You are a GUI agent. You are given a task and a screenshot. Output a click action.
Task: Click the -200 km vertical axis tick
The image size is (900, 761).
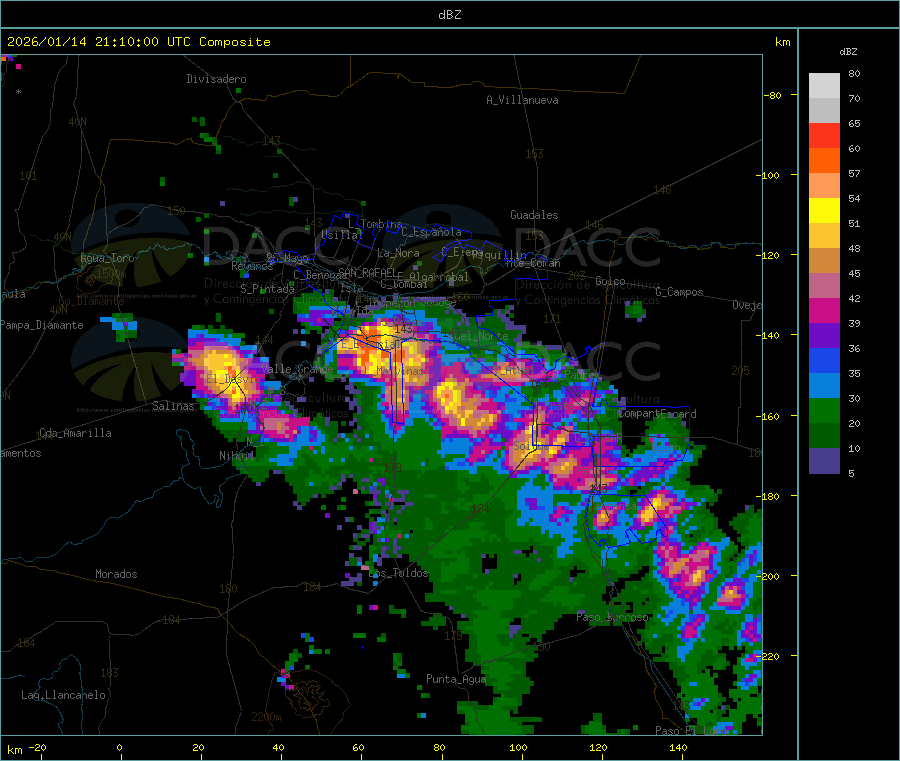click(x=768, y=577)
